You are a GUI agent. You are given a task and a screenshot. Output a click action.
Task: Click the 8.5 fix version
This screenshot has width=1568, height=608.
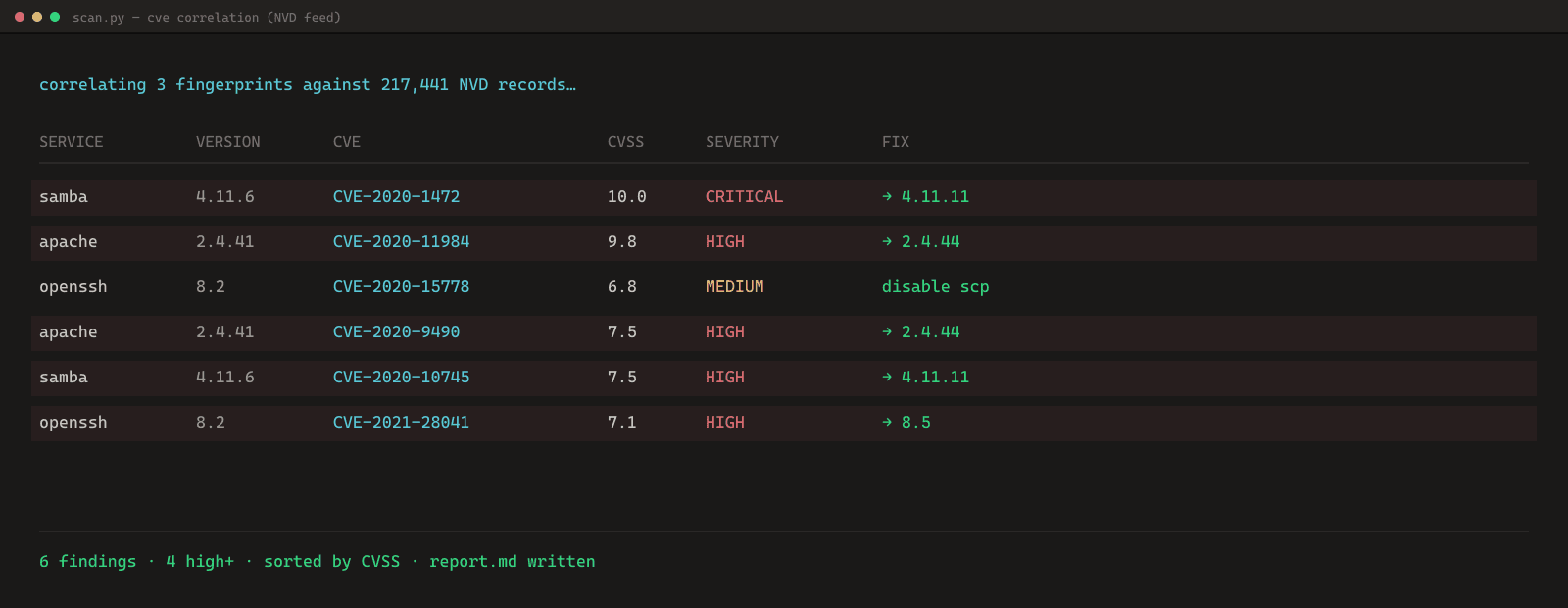point(906,423)
